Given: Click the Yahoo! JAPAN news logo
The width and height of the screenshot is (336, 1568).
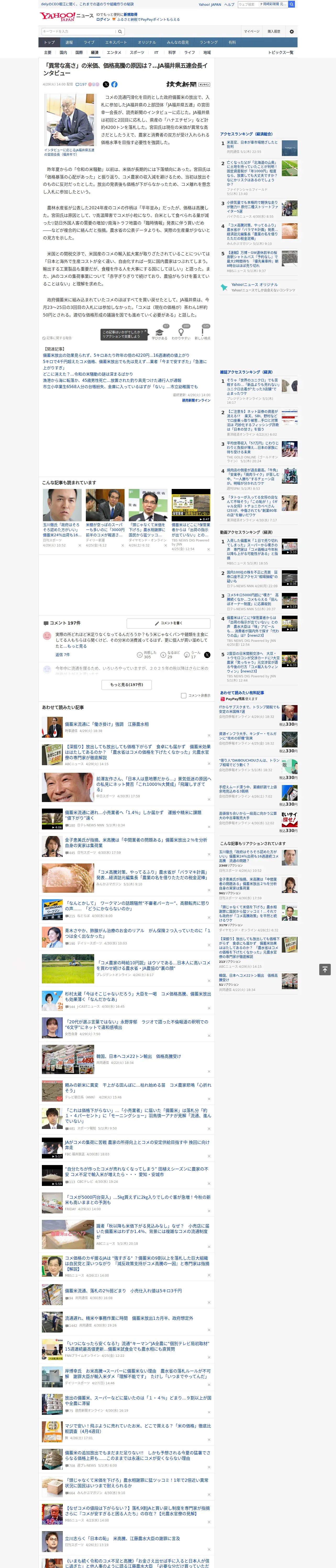Looking at the screenshot, I should point(66,16).
